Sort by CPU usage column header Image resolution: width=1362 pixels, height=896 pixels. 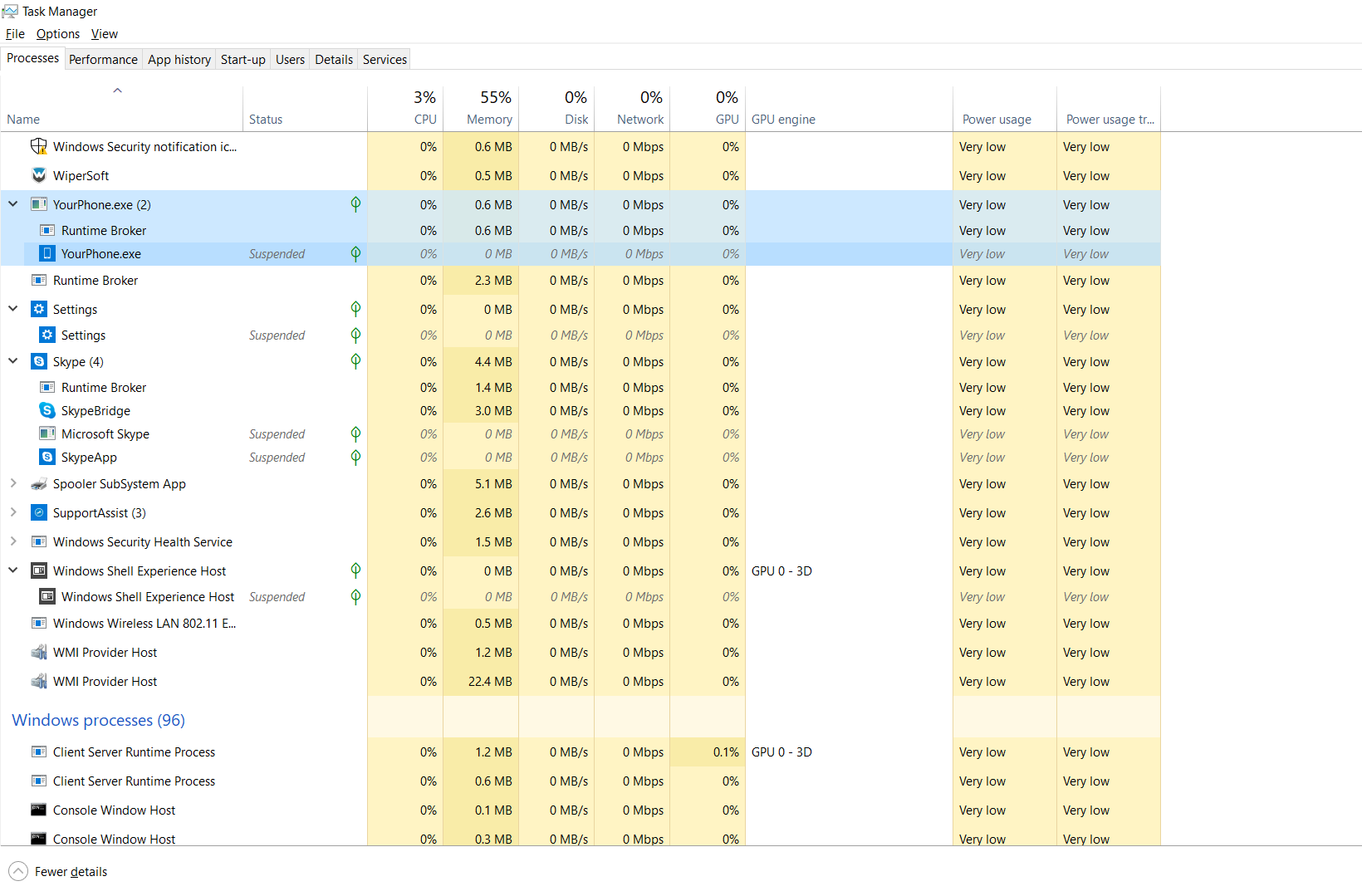(405, 109)
